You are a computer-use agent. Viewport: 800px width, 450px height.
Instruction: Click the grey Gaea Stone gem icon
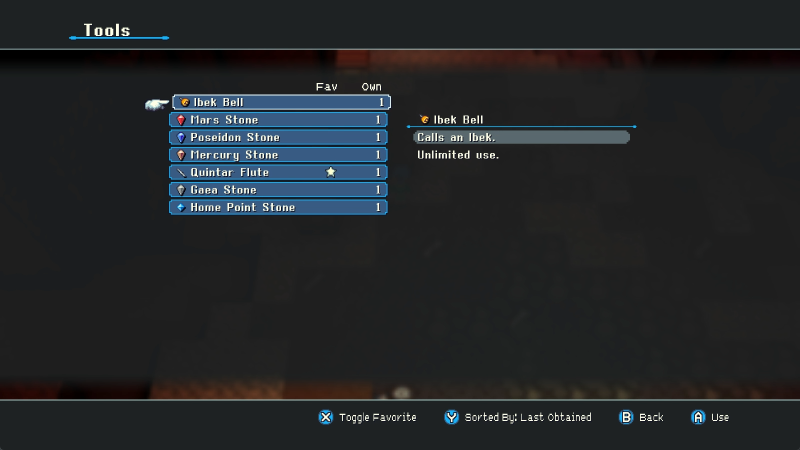181,190
